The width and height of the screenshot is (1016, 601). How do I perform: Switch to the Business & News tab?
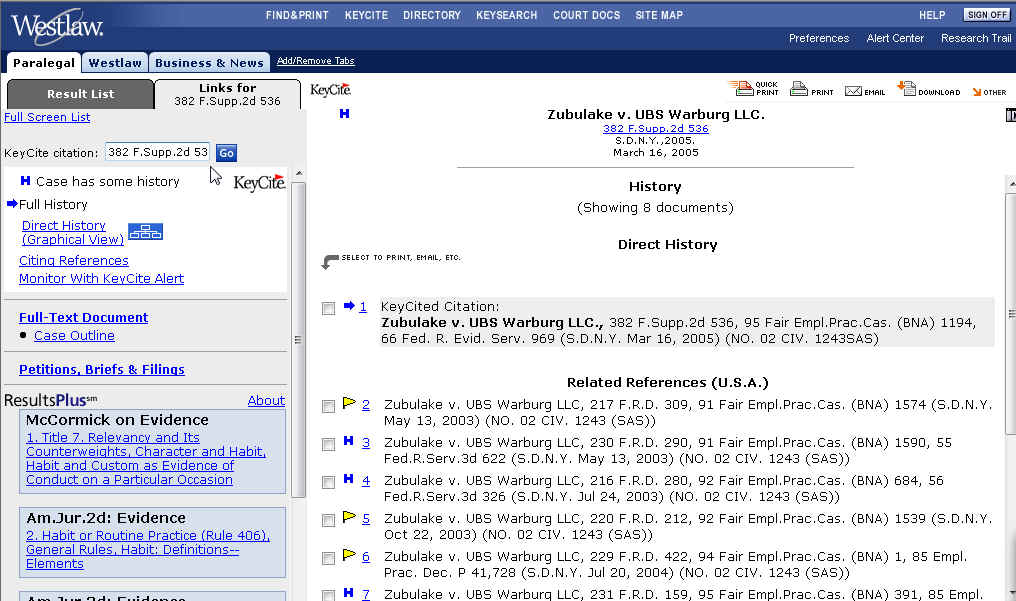pyautogui.click(x=209, y=63)
